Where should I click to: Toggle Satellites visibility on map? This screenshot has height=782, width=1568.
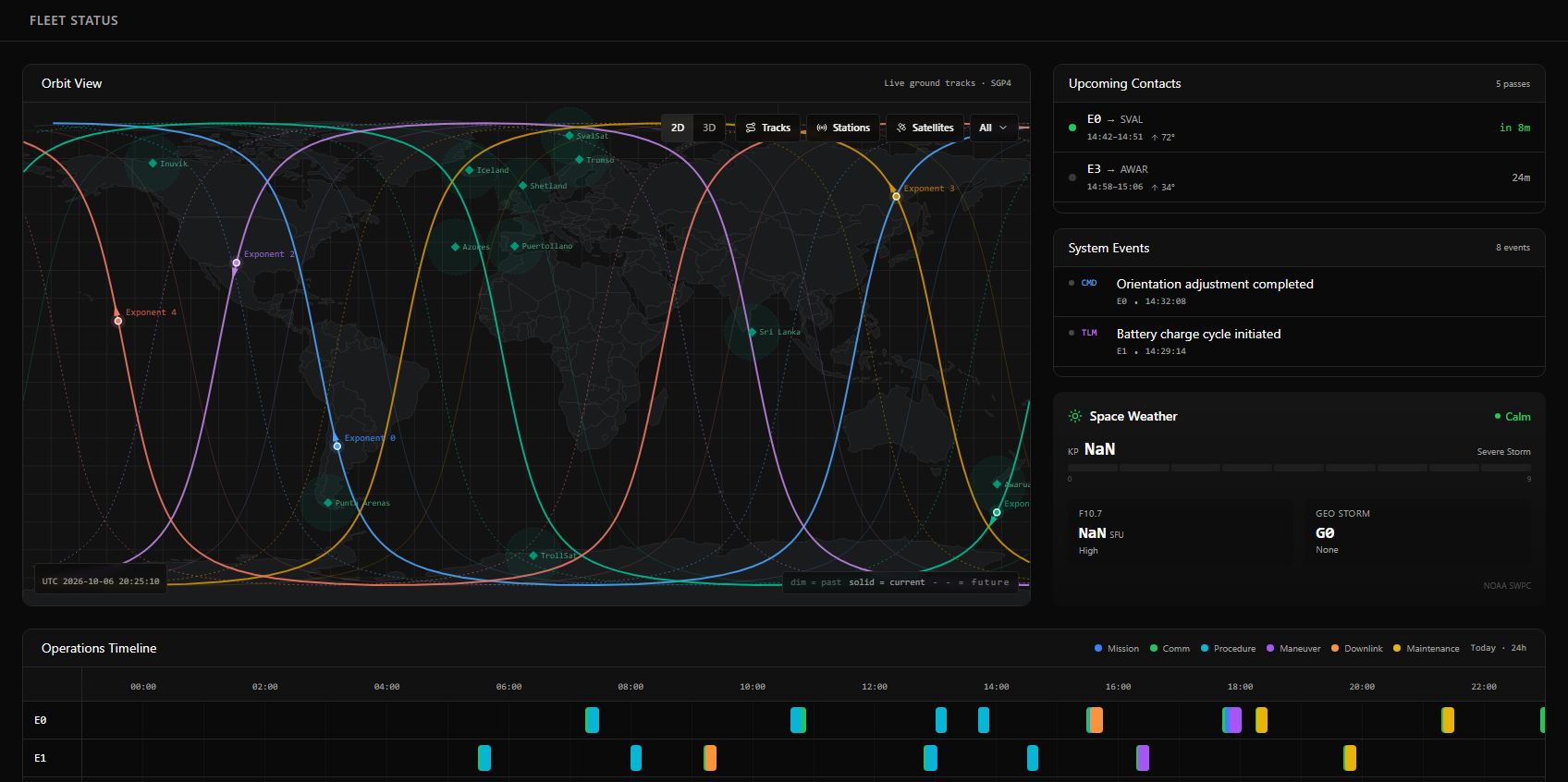[x=925, y=128]
